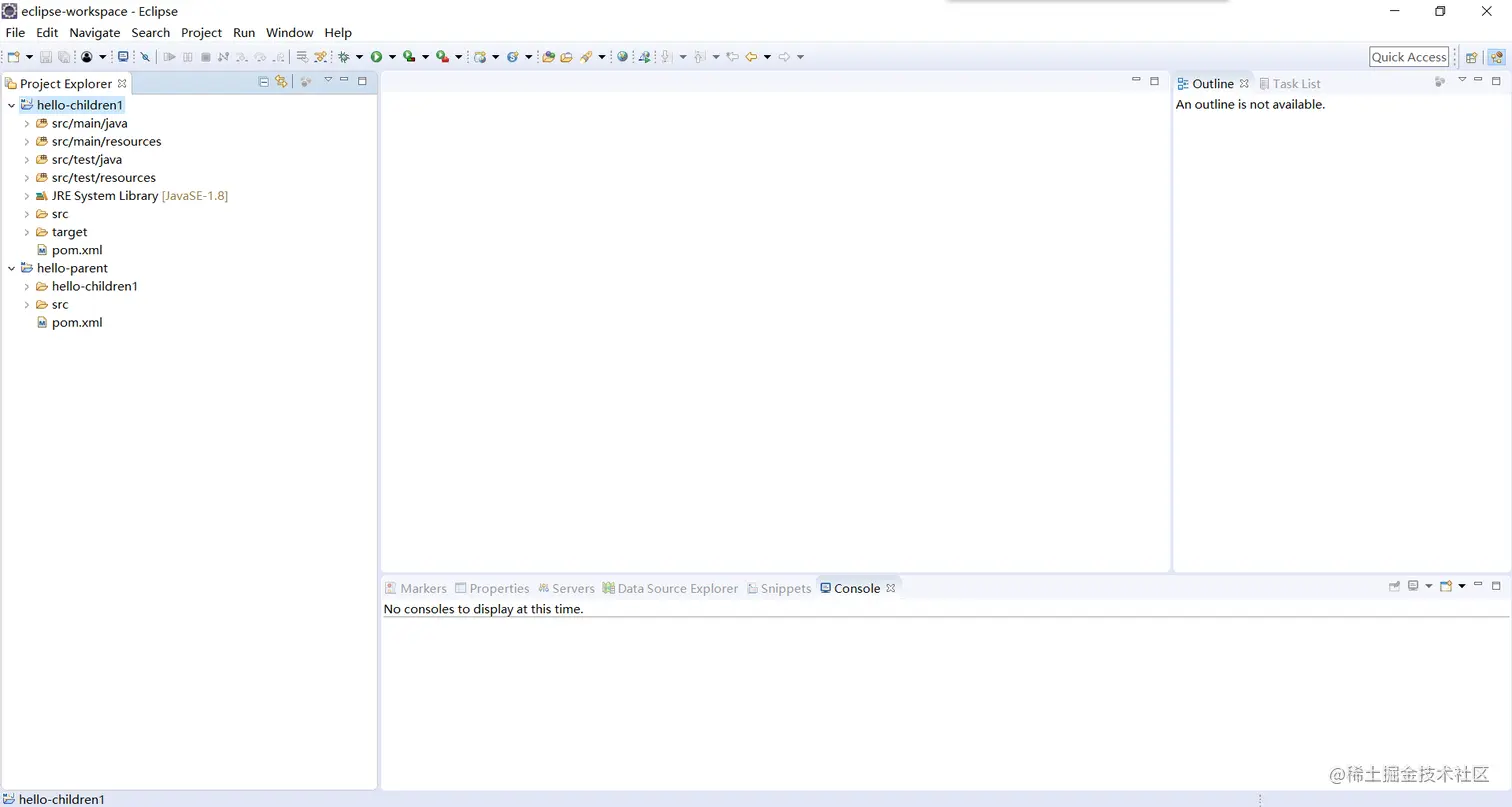Toggle Link with Editor in Project Explorer
Image resolution: width=1512 pixels, height=807 pixels.
click(x=281, y=81)
